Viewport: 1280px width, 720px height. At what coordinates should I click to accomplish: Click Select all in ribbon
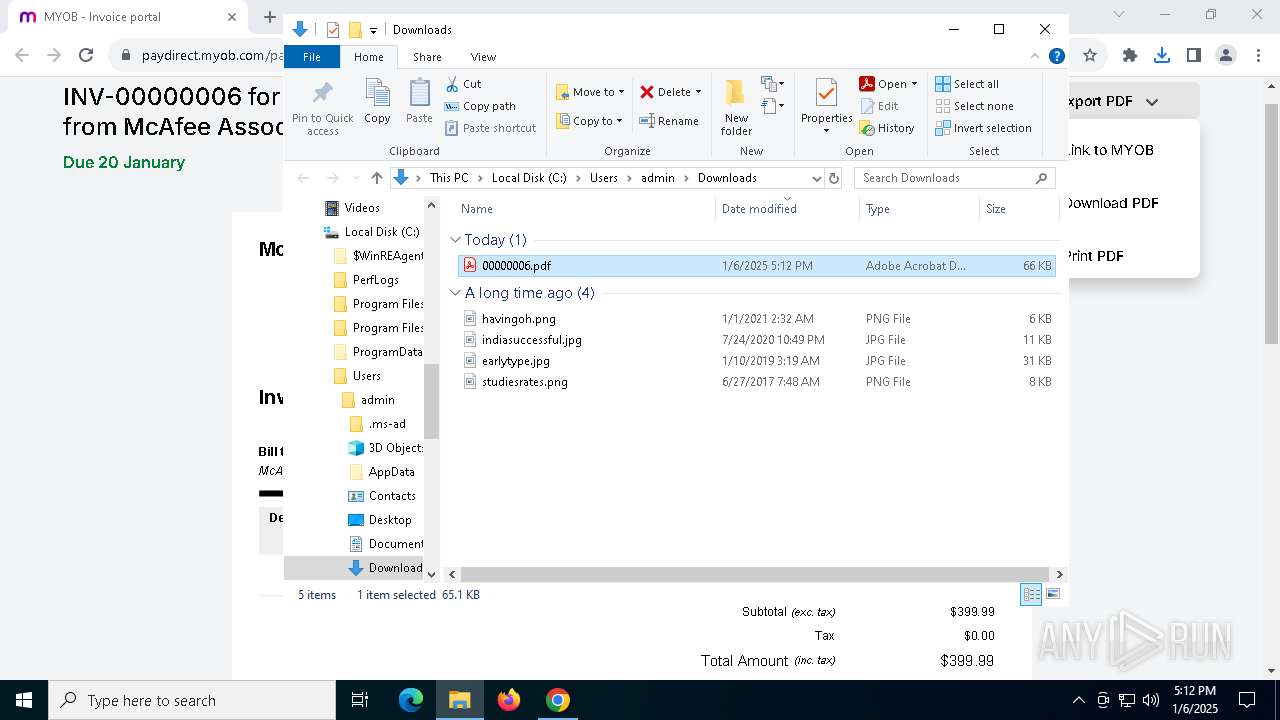coord(967,84)
